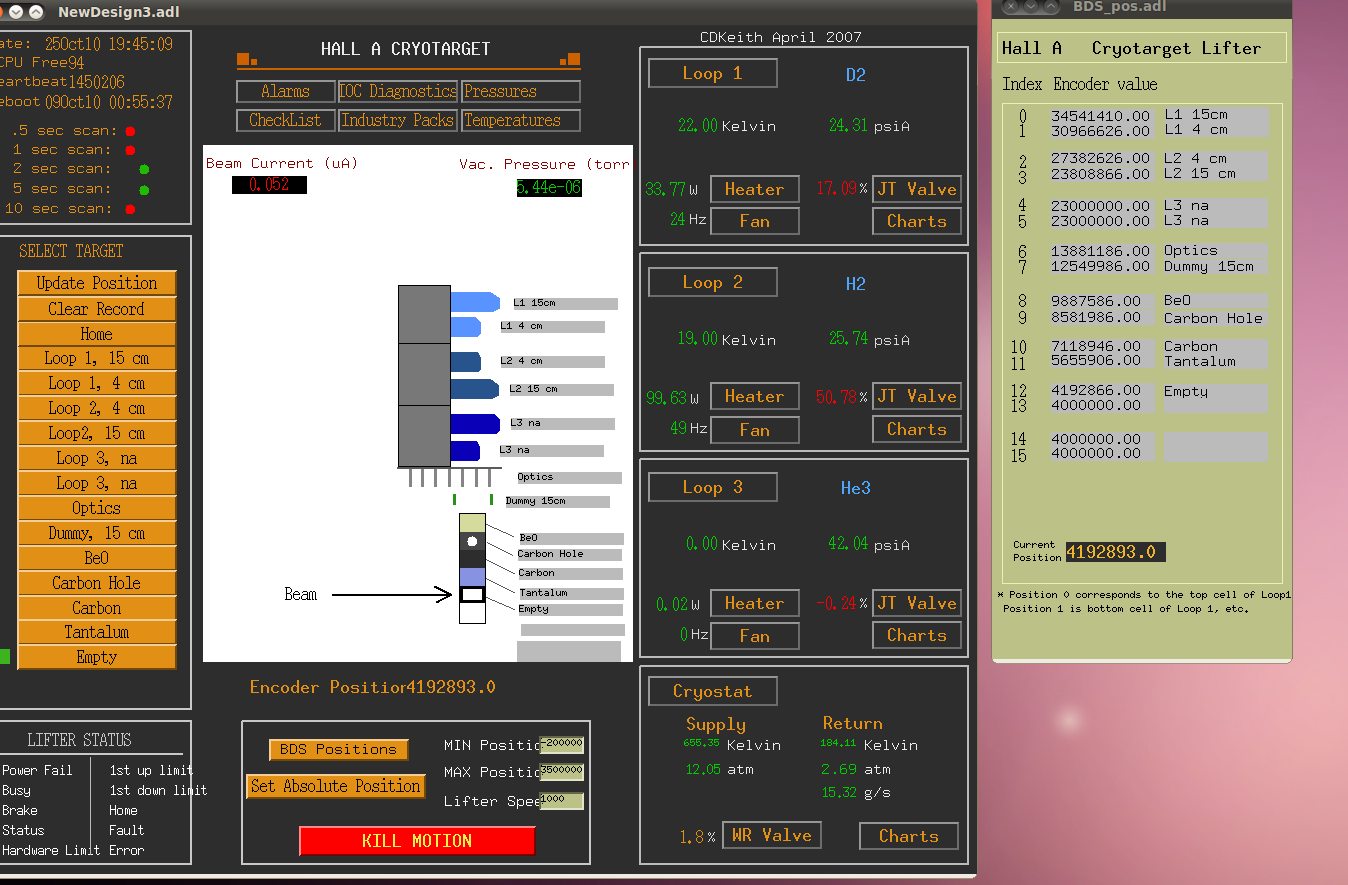Select target Loop 1, 4 cm

[97, 383]
